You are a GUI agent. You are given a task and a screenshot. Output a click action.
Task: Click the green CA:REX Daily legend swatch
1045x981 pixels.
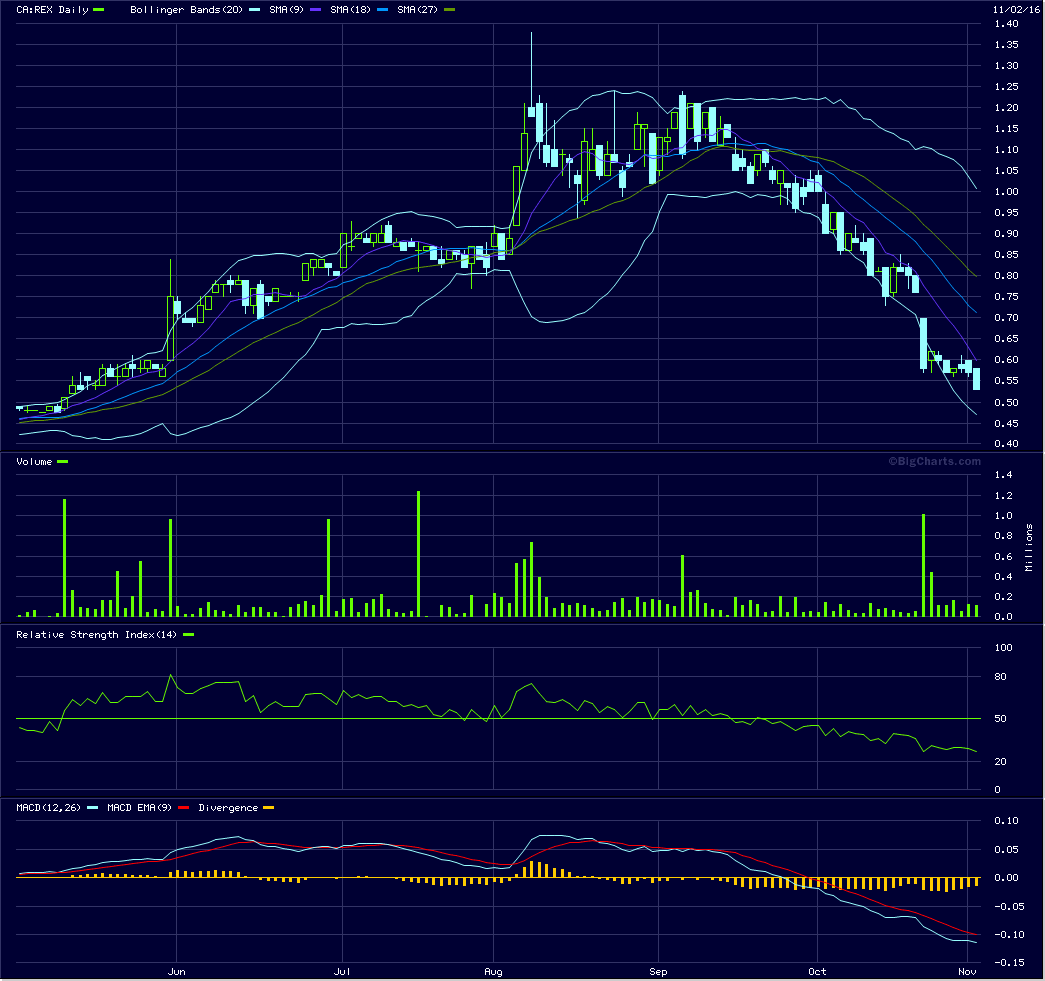click(99, 10)
